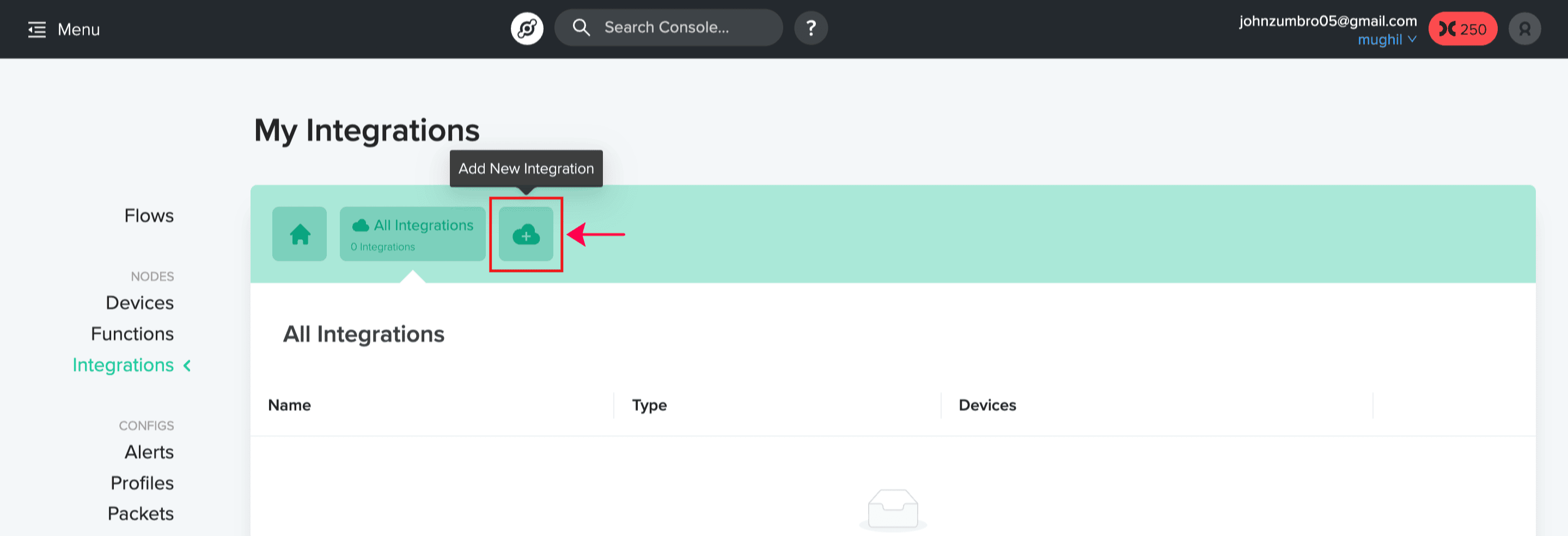Click the Devices column header

pos(987,405)
